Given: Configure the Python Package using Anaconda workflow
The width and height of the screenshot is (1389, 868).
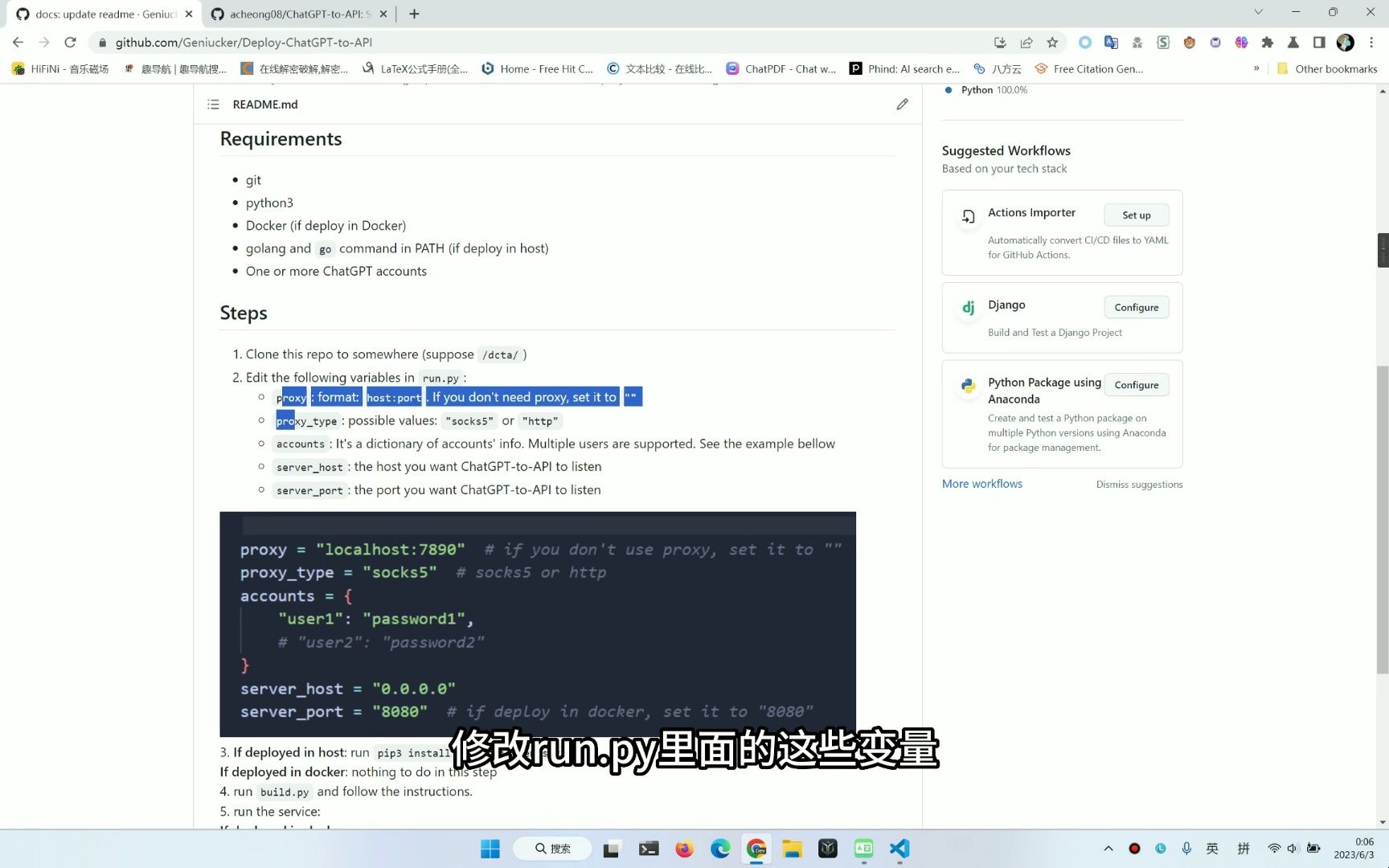Looking at the screenshot, I should pyautogui.click(x=1136, y=385).
